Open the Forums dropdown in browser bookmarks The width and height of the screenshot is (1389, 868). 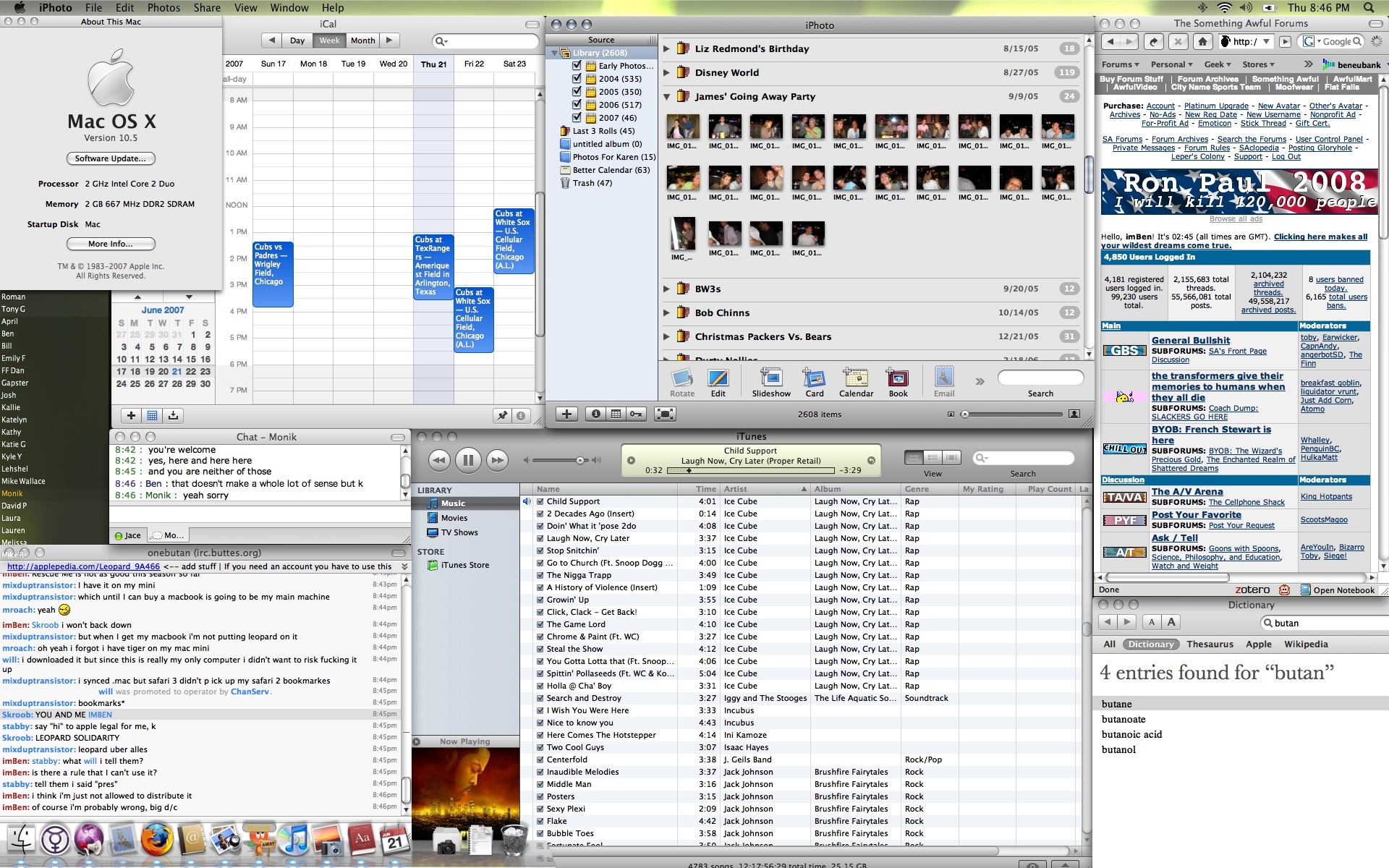point(1120,64)
